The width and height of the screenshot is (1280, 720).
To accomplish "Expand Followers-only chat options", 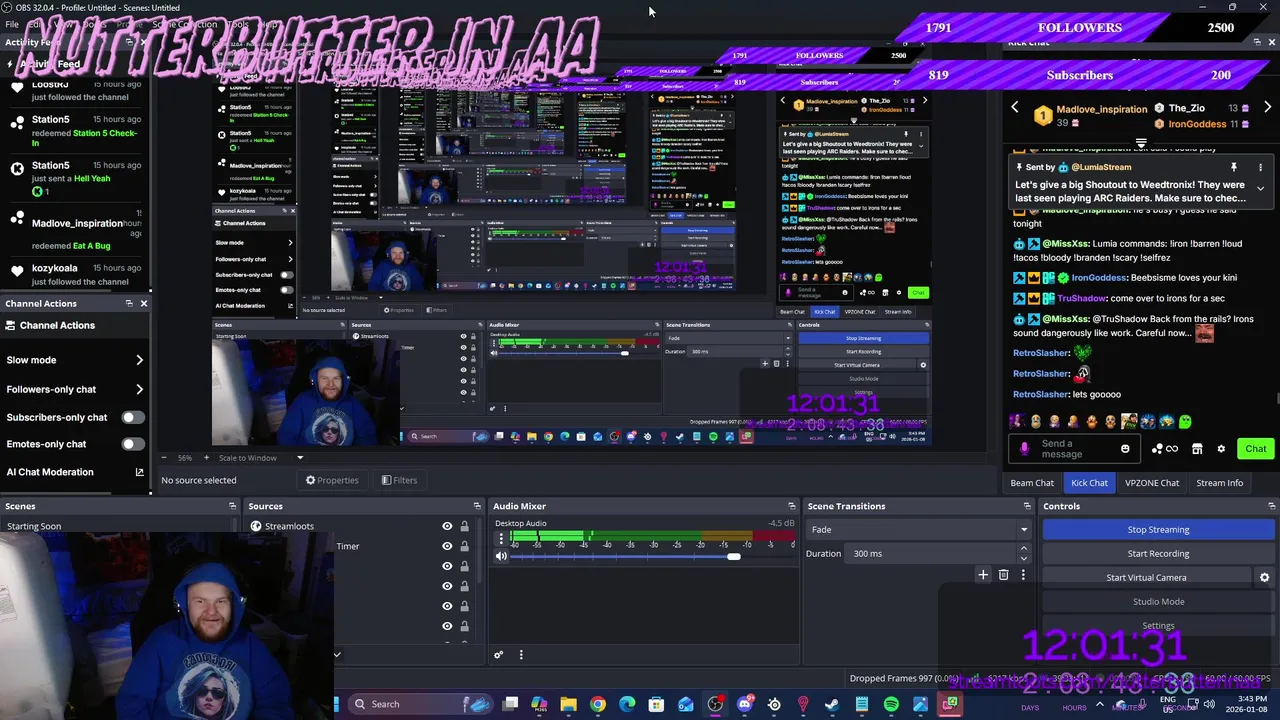I will point(139,389).
